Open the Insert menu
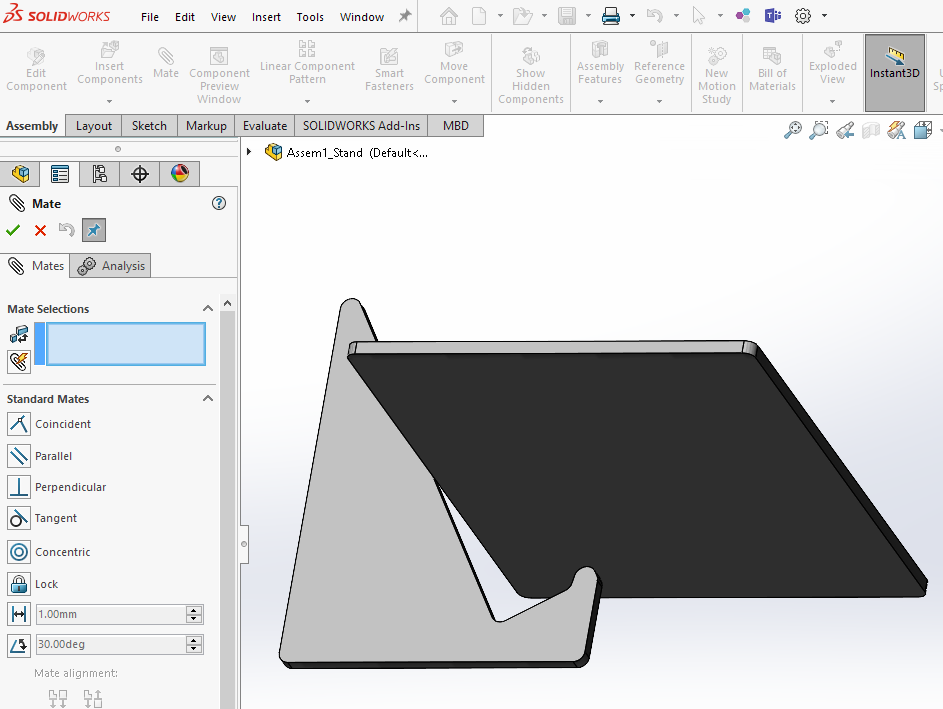This screenshot has width=943, height=709. click(266, 17)
